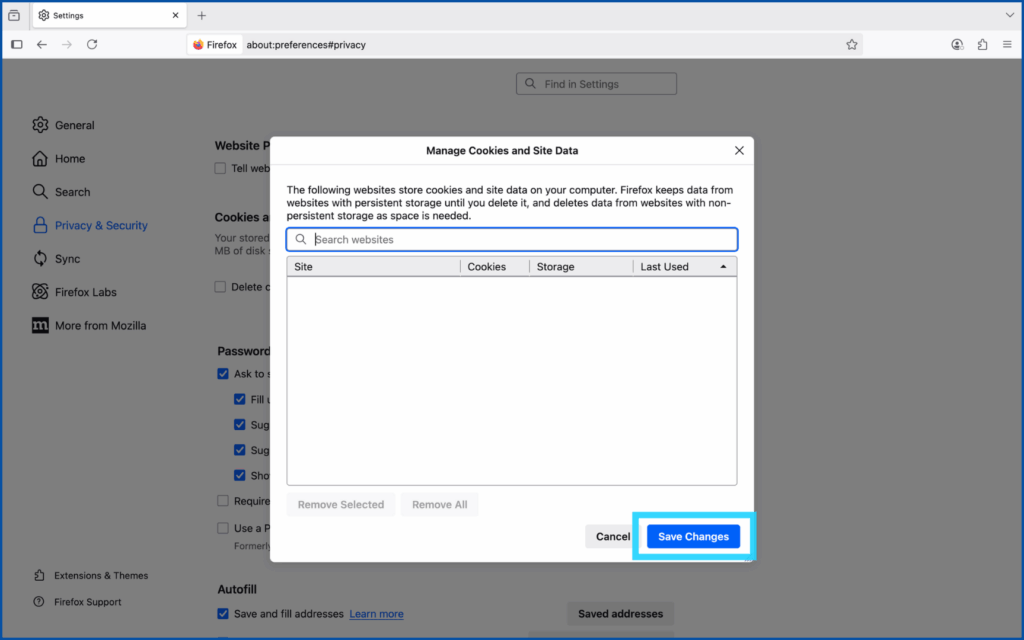The image size is (1024, 640).
Task: Toggle the Ask to save passwords checkbox
Action: [x=223, y=374]
